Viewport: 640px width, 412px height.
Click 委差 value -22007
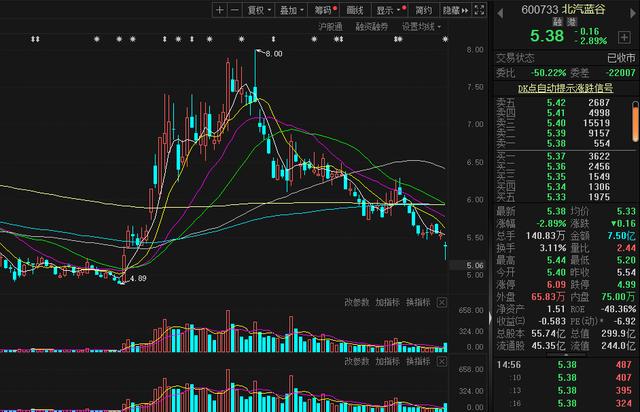coord(620,73)
